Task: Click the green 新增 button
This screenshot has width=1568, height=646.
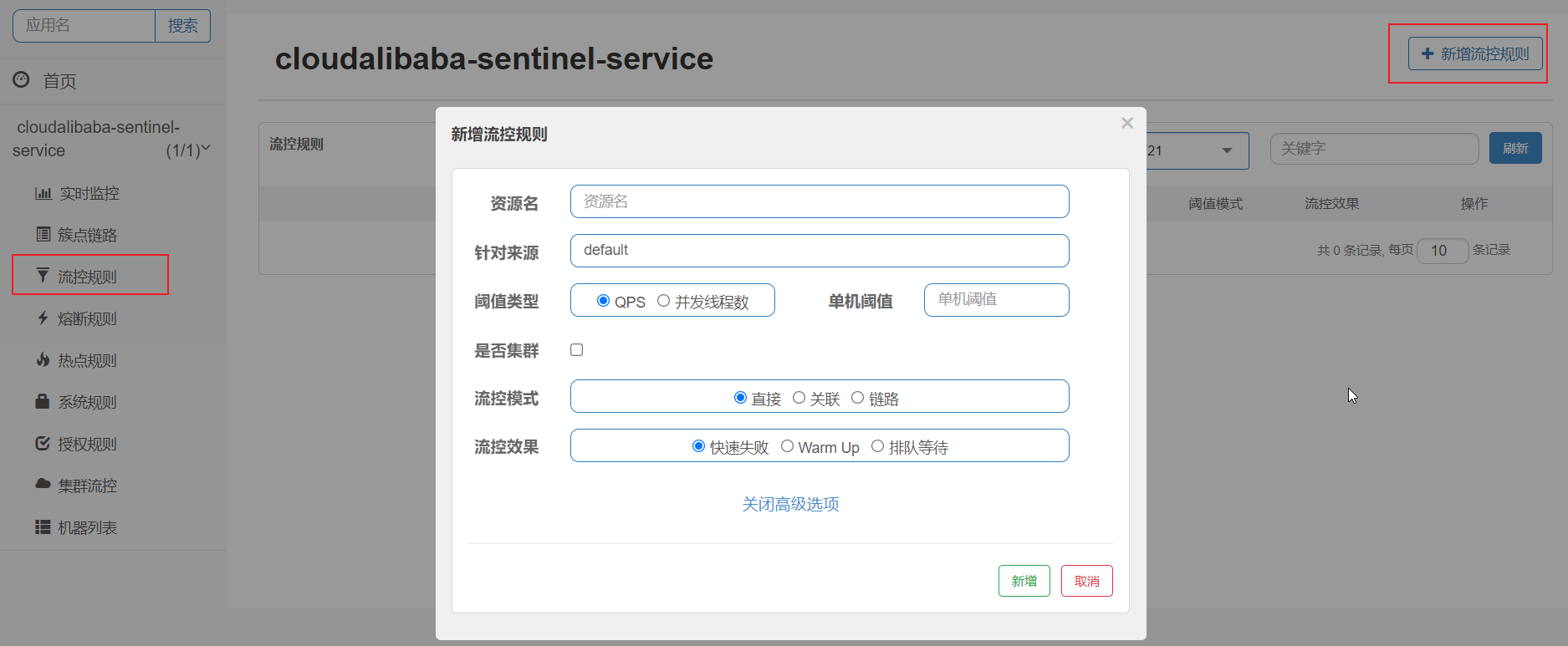Action: pos(1024,581)
